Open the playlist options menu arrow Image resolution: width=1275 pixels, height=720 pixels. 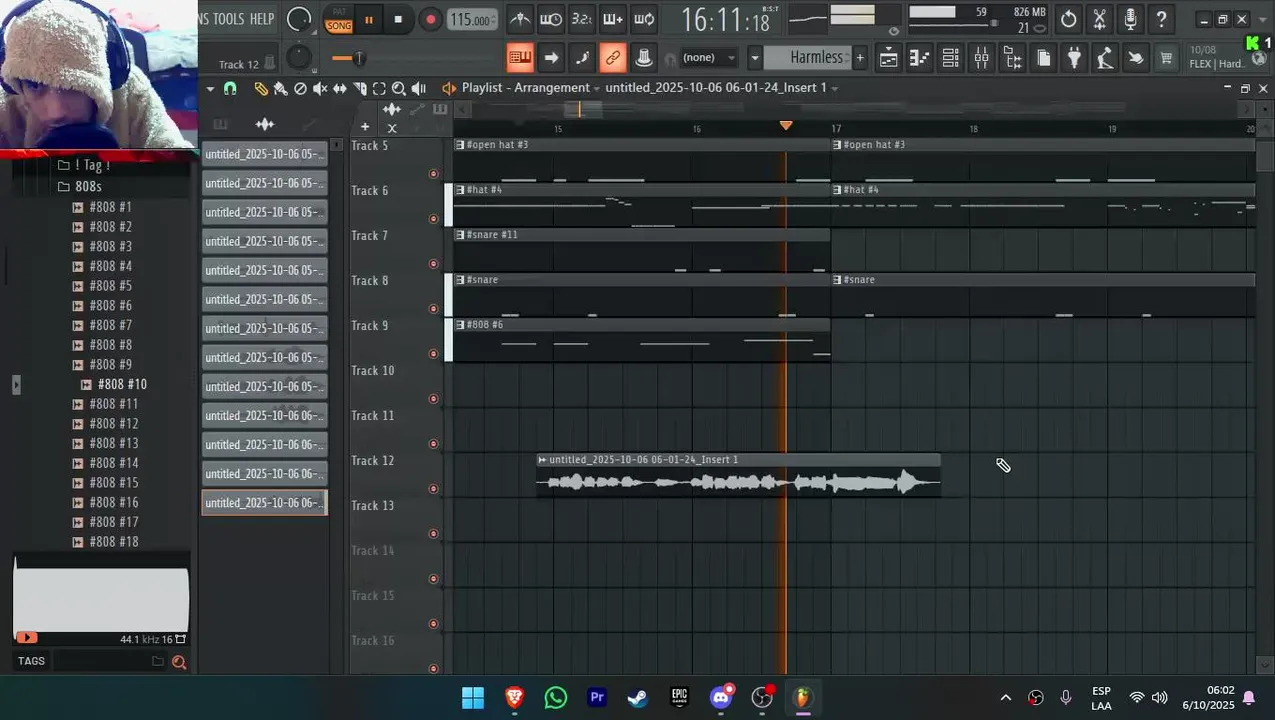[210, 89]
